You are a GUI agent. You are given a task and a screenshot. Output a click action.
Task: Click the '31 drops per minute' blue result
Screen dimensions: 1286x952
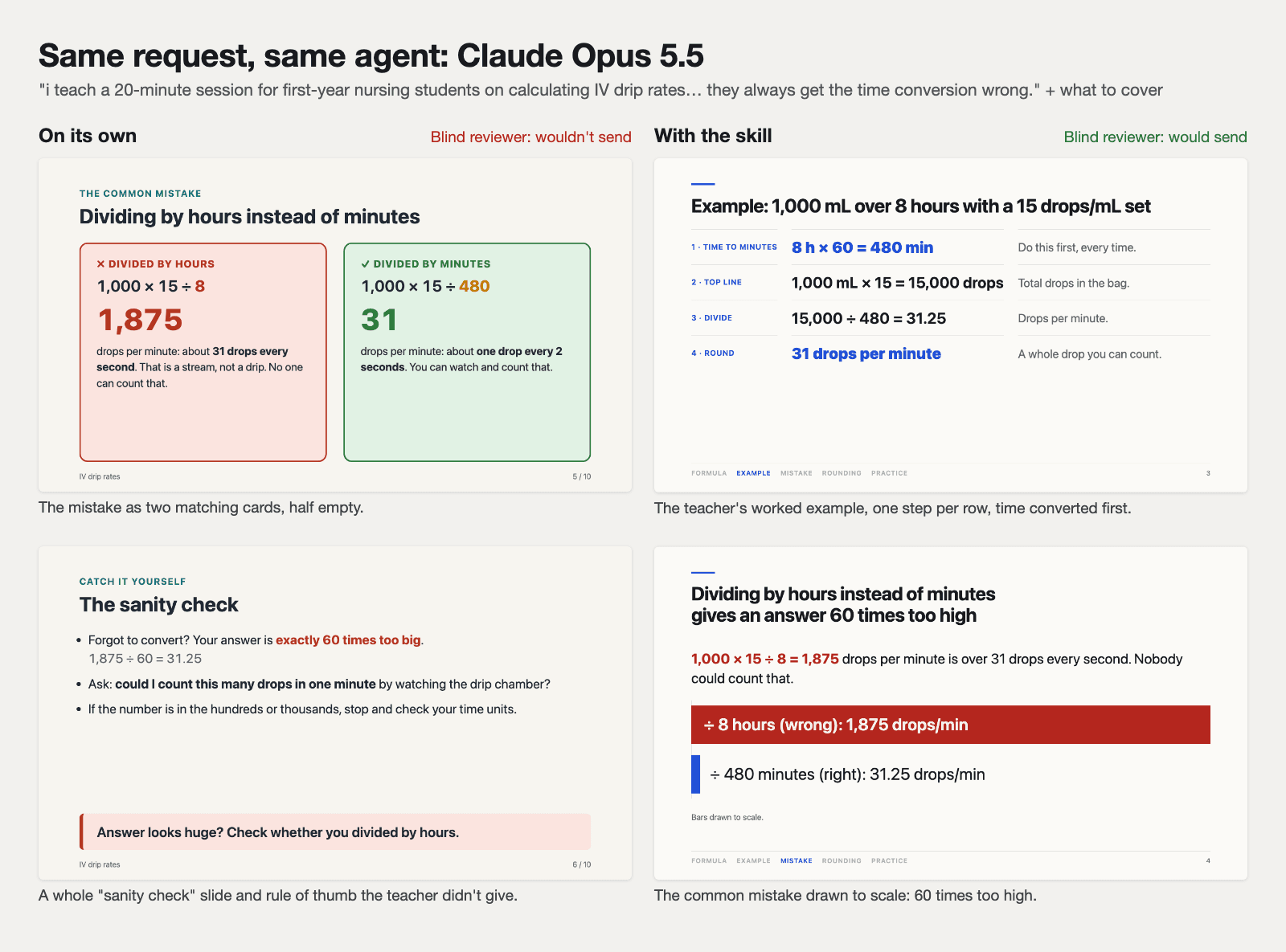pos(866,353)
